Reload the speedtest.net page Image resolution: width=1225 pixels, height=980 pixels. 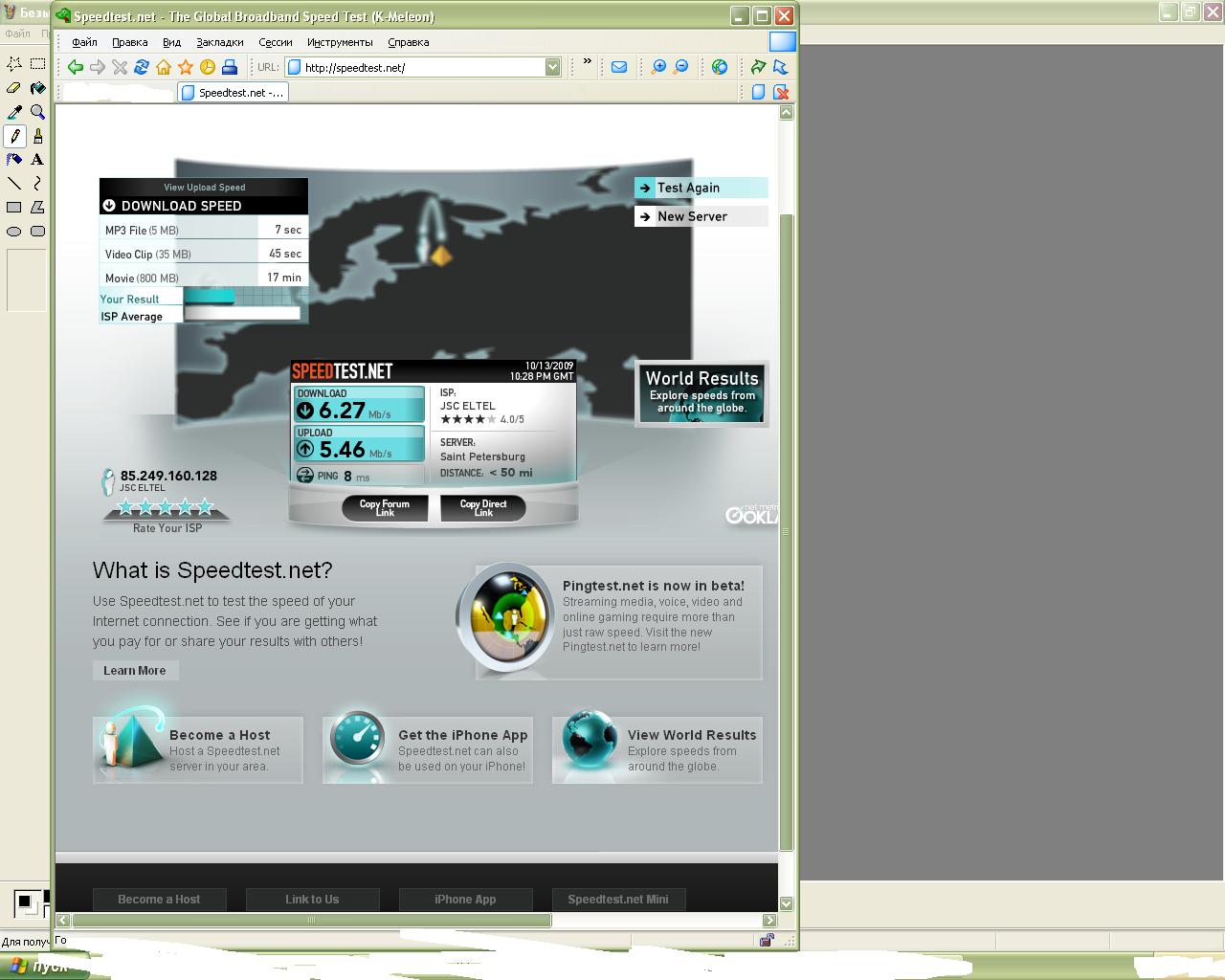pyautogui.click(x=142, y=67)
